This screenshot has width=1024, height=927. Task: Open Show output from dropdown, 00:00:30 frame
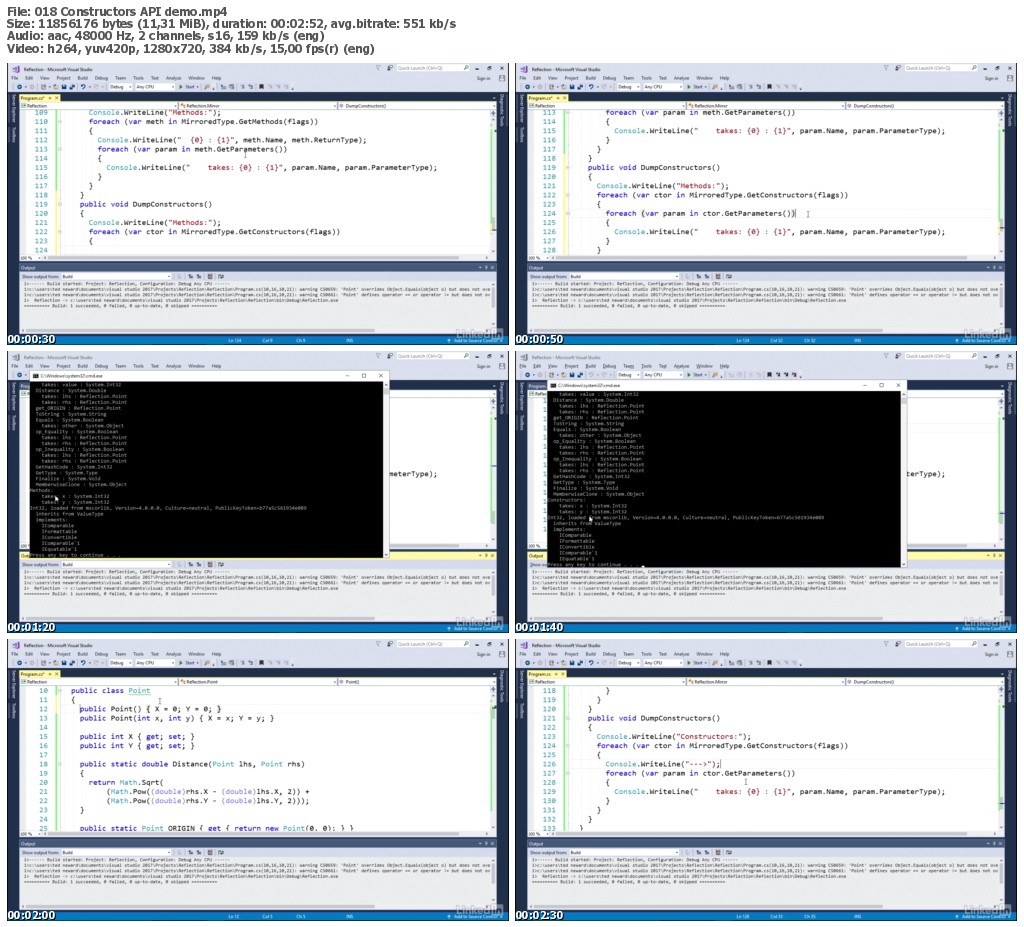coord(116,276)
